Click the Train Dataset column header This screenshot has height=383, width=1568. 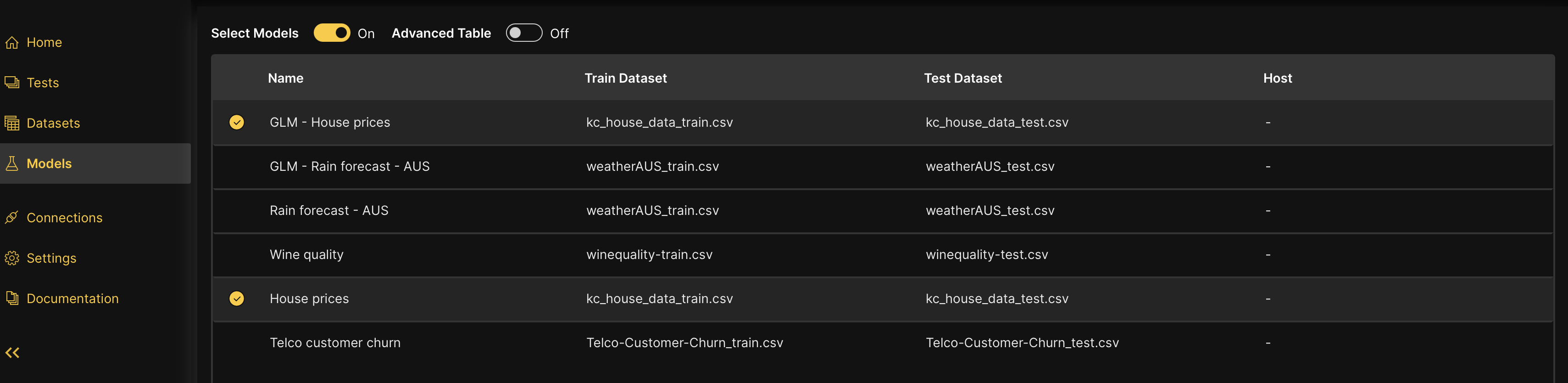pyautogui.click(x=625, y=78)
